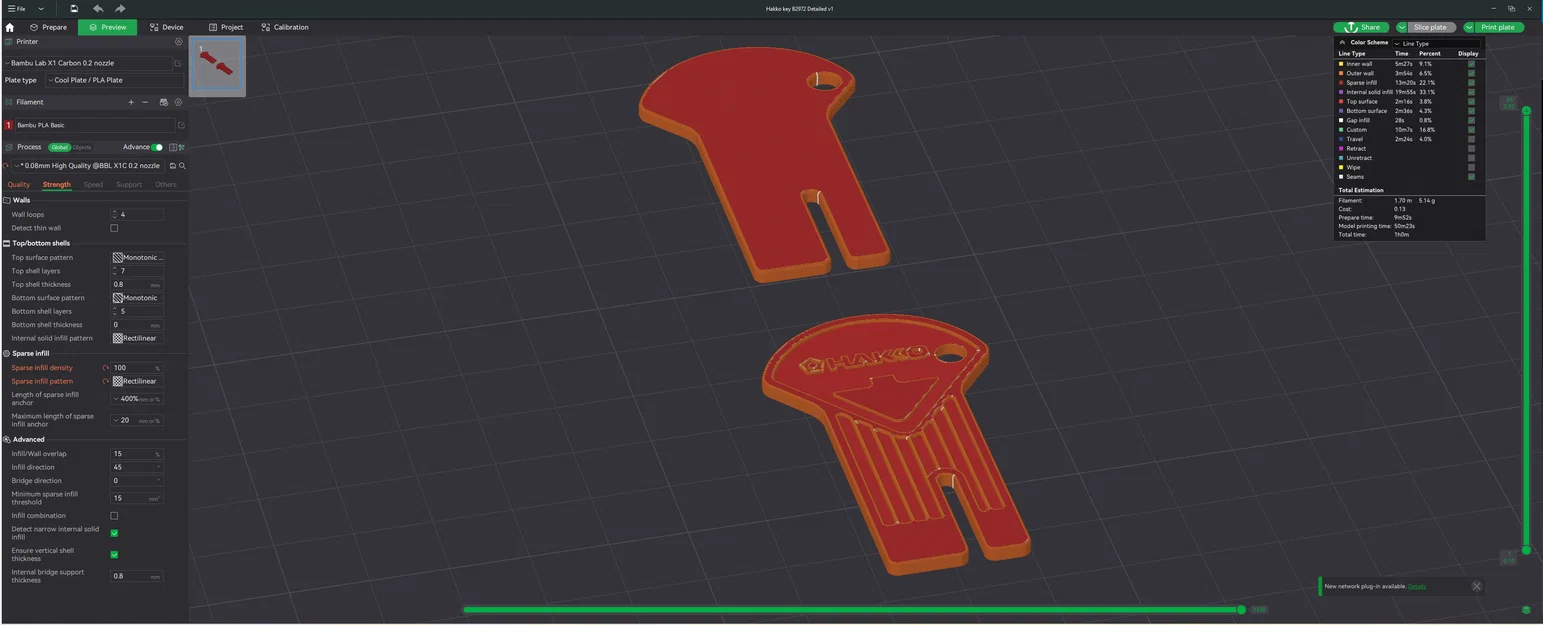Open Bottom surface pattern dropdown
The image size is (1543, 625).
tap(137, 298)
